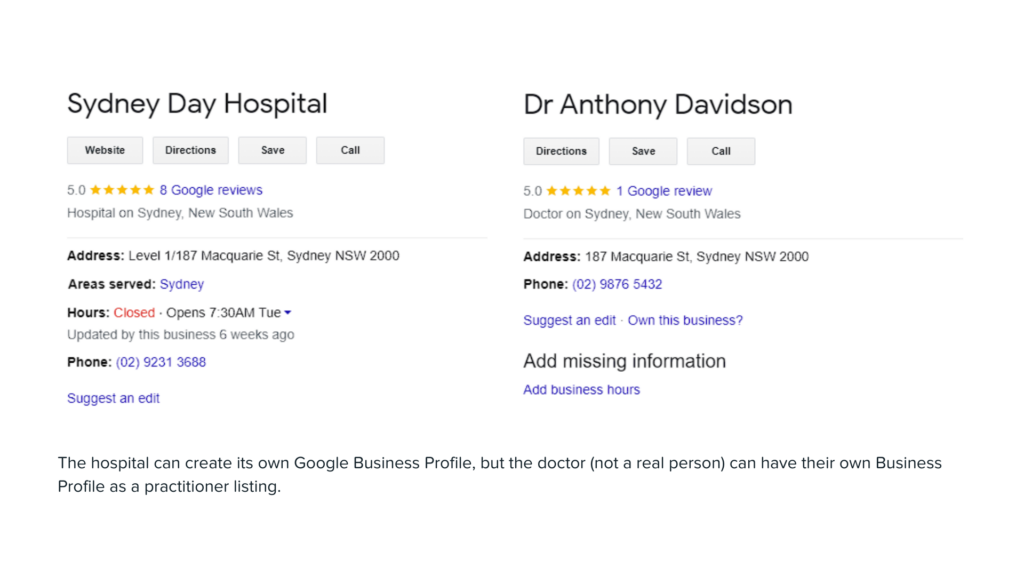The height and width of the screenshot is (576, 1024).
Task: Click Hospital on Sydney, New South Wales
Action: tap(180, 213)
